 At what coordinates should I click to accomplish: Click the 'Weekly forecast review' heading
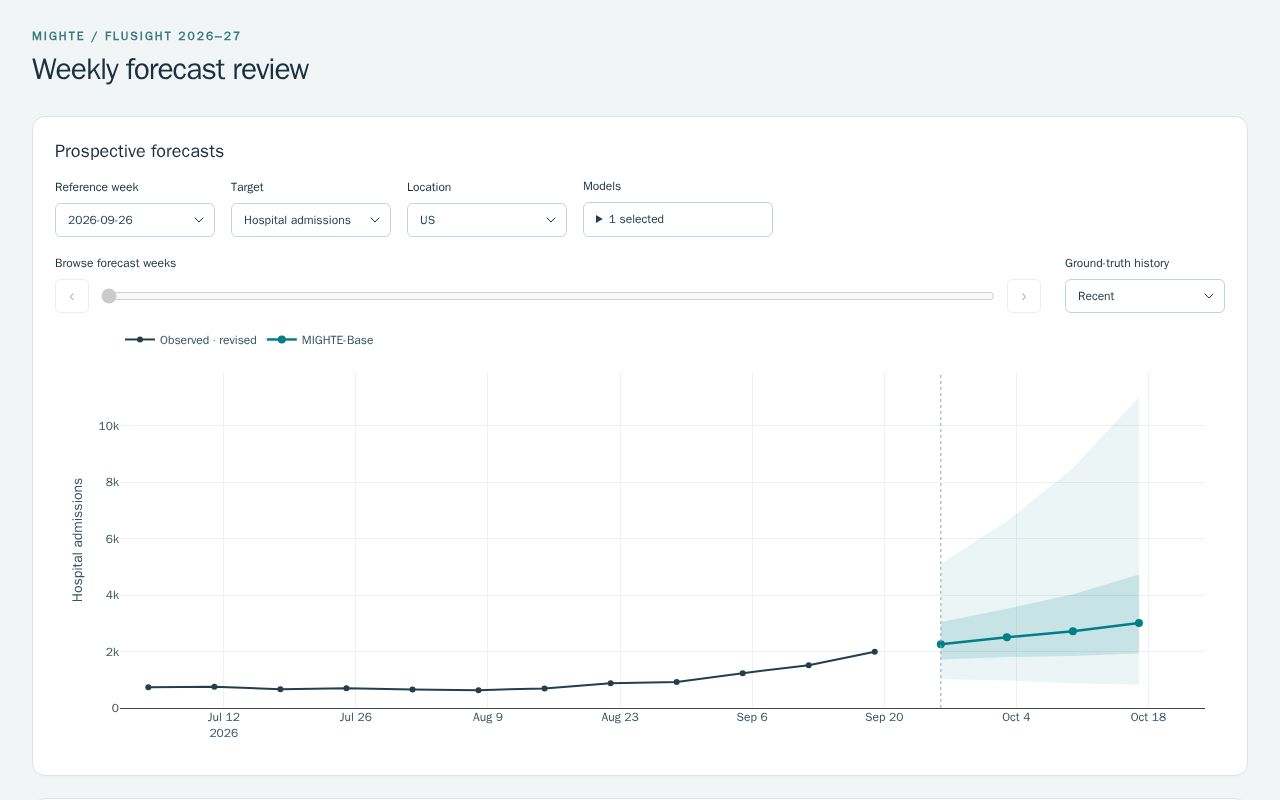click(170, 69)
